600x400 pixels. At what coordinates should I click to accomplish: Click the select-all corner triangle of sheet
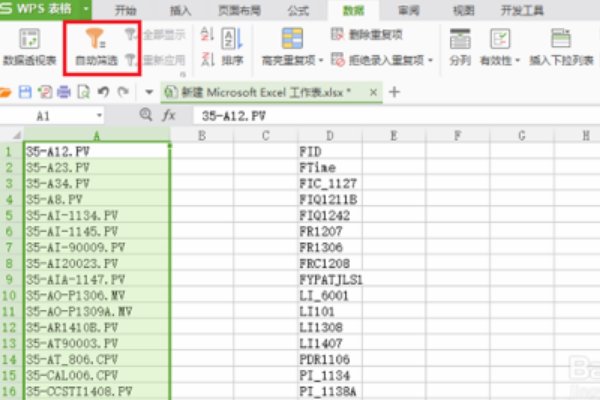(16, 135)
